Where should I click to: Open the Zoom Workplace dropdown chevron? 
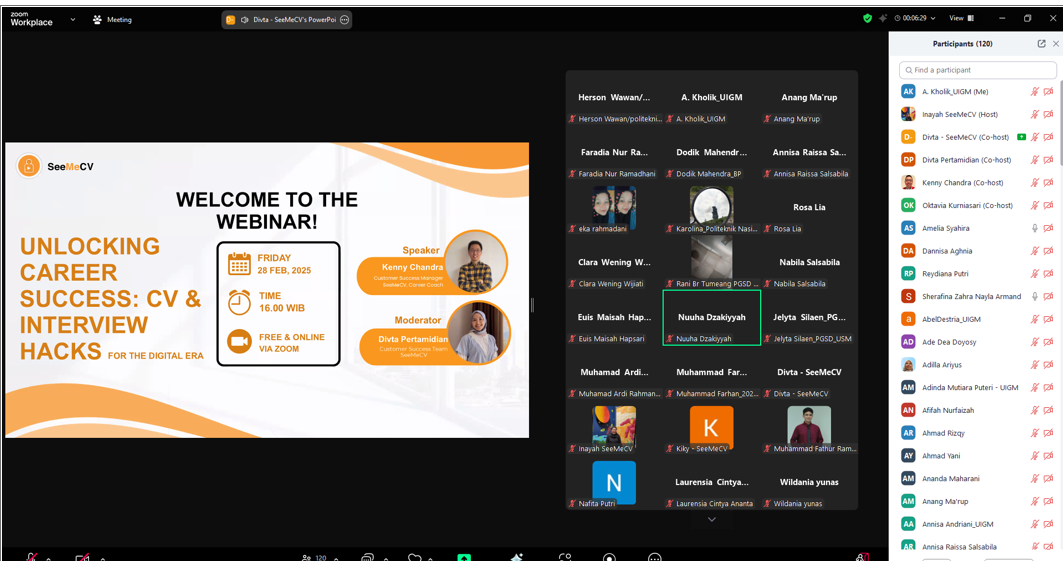click(73, 20)
